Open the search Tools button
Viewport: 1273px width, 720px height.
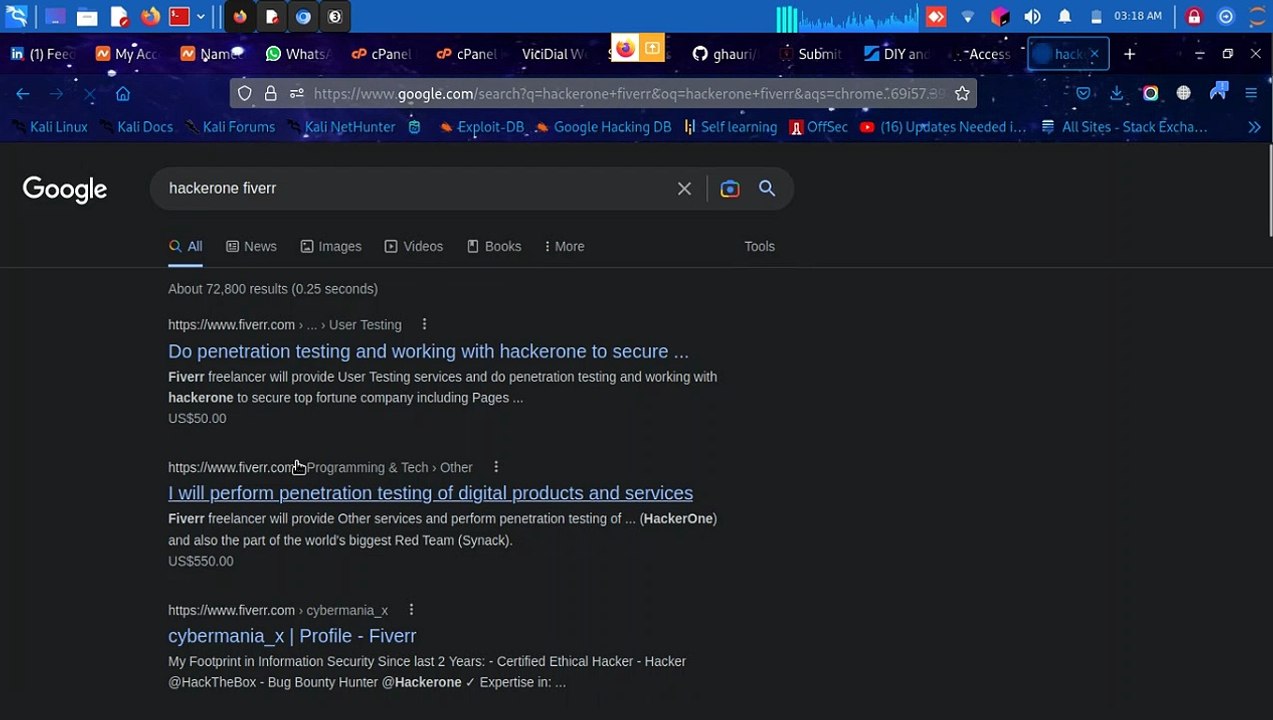(x=759, y=246)
